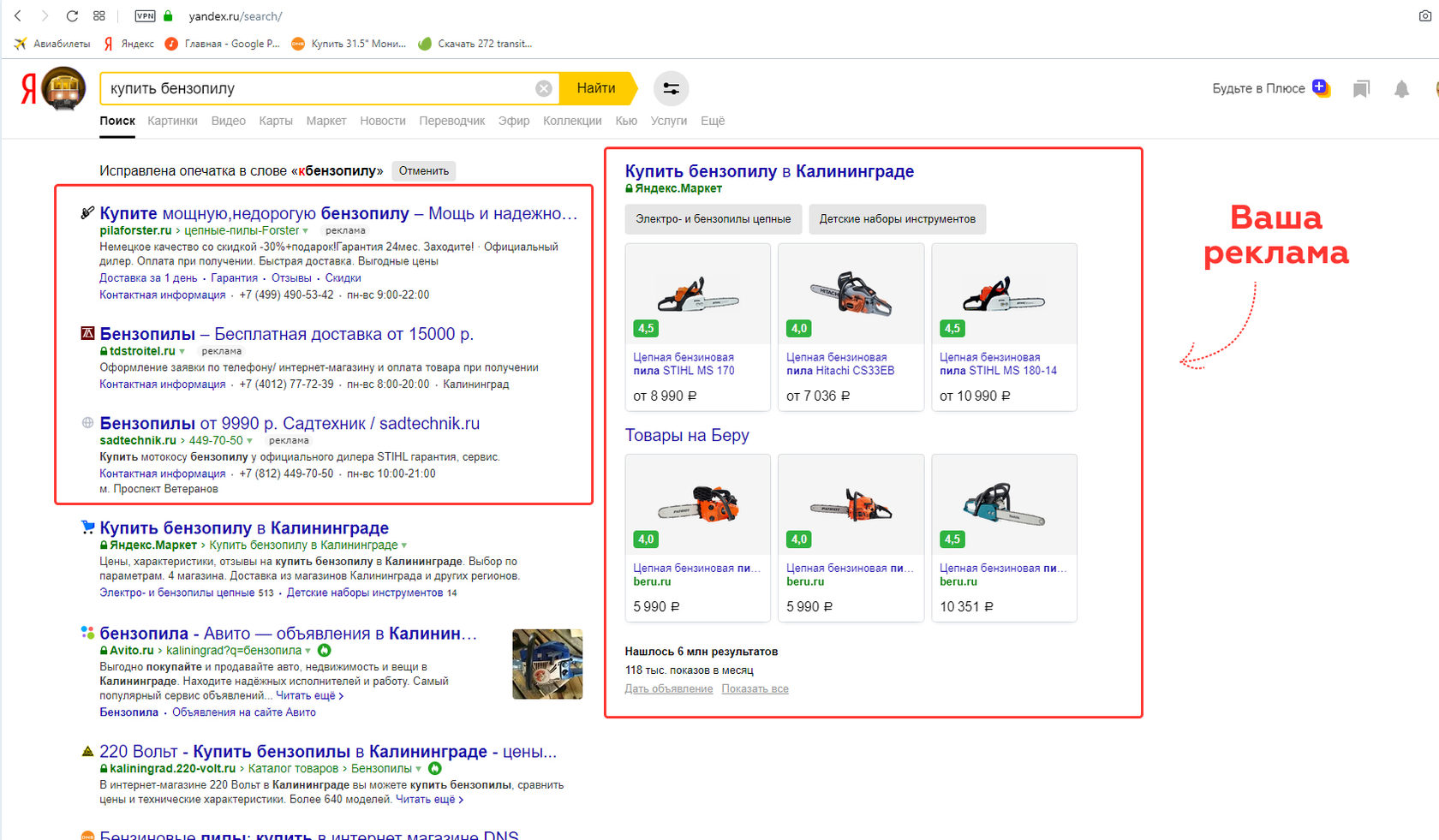1439x840 pixels.
Task: Switch to the Кью tab
Action: pos(626,121)
